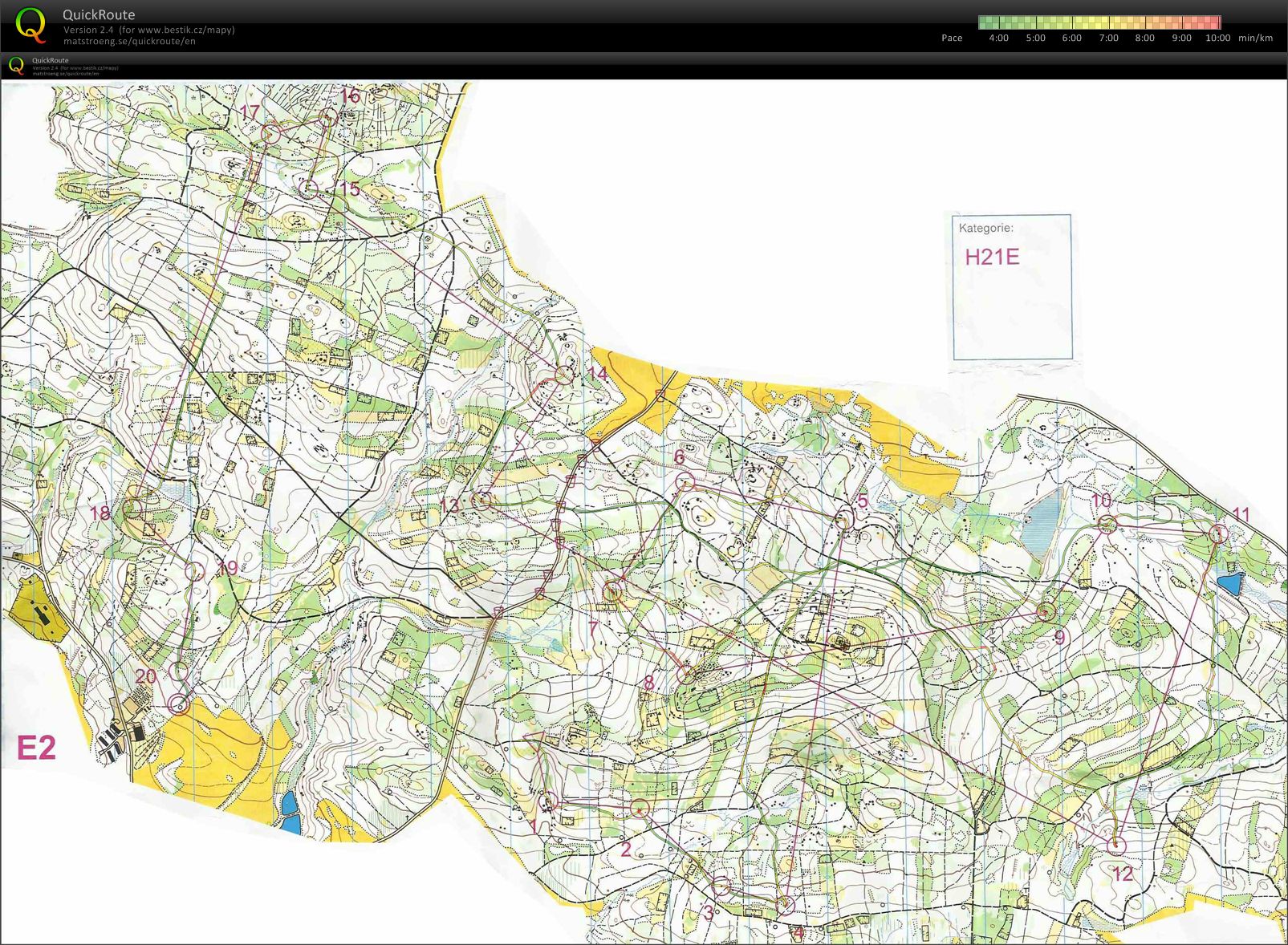Select control circle 15 on the map
Viewport: 1288px width, 945px height.
coord(308,189)
